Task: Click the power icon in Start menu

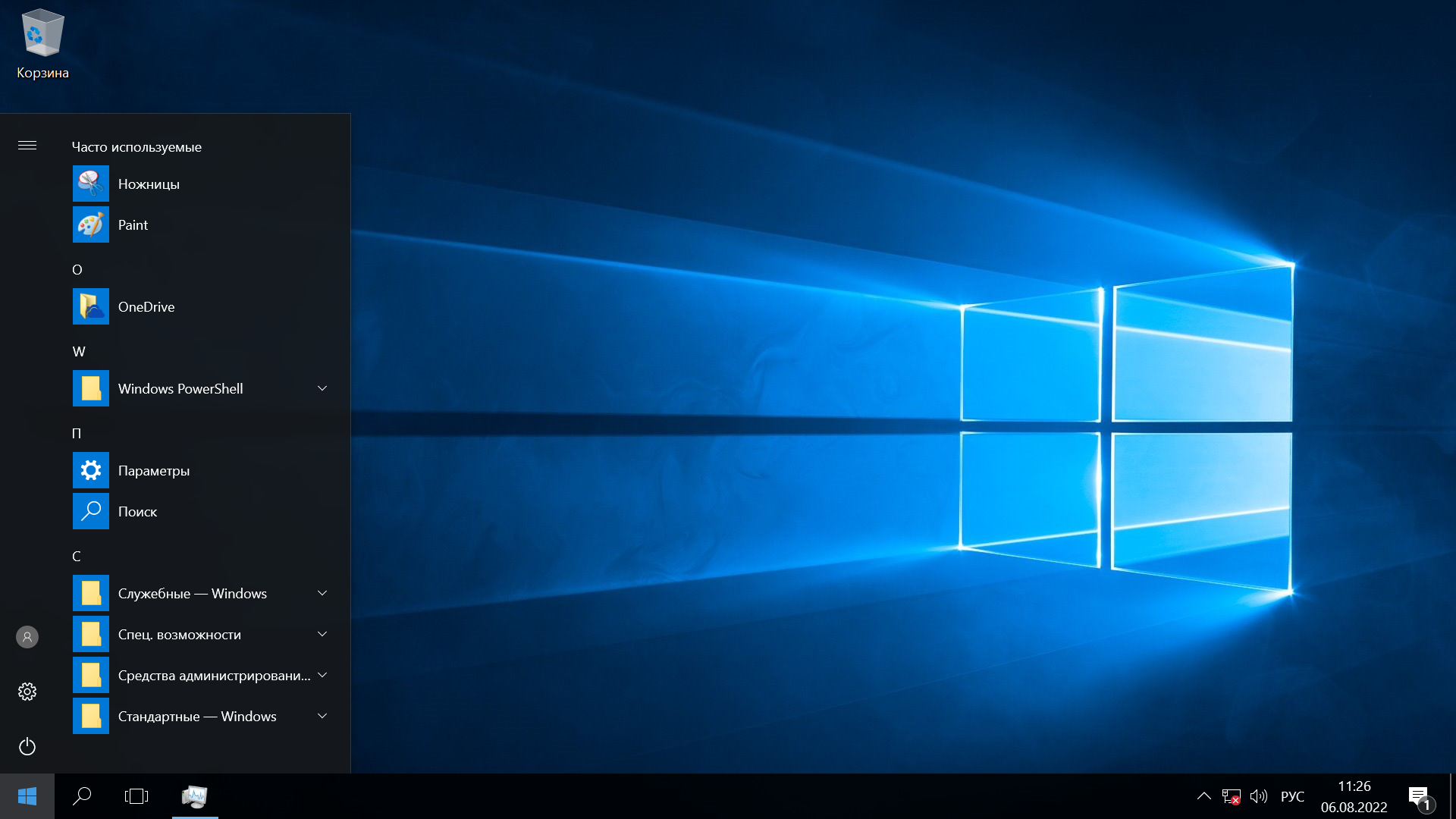Action: coord(27,746)
